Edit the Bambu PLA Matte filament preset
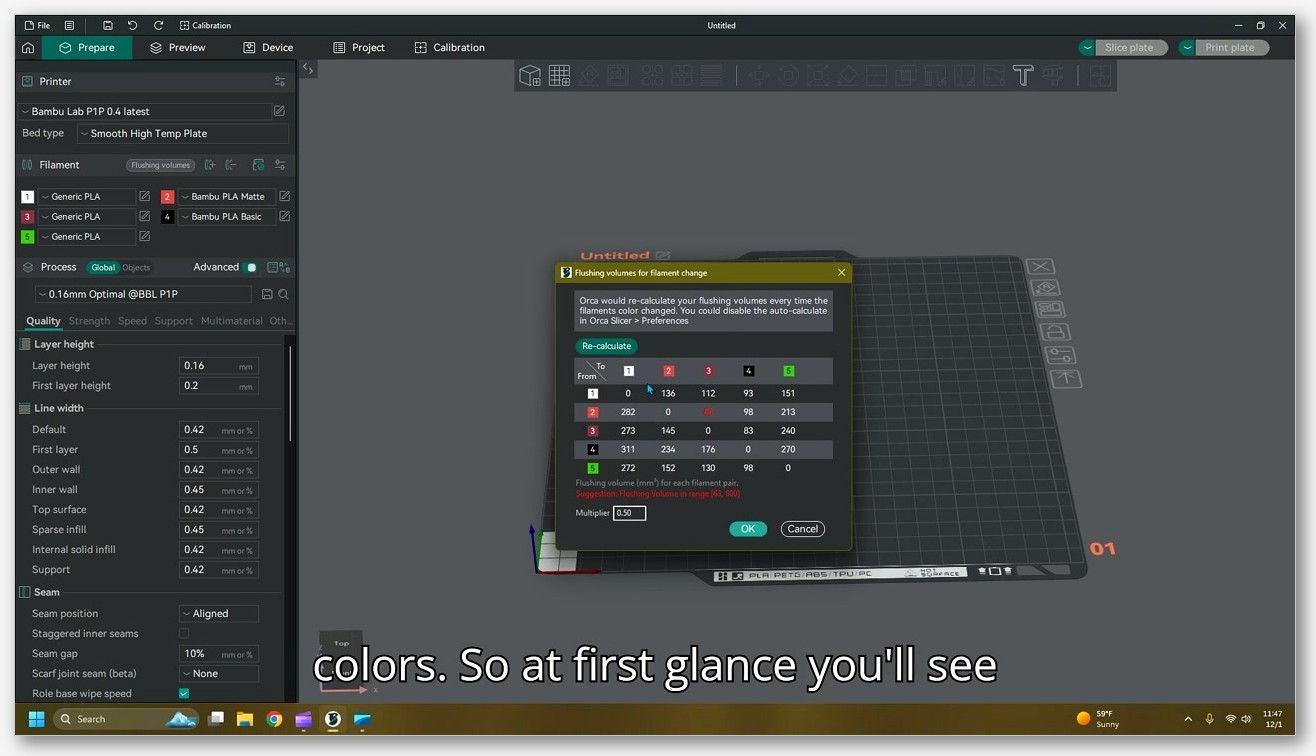The width and height of the screenshot is (1316, 756). (285, 196)
